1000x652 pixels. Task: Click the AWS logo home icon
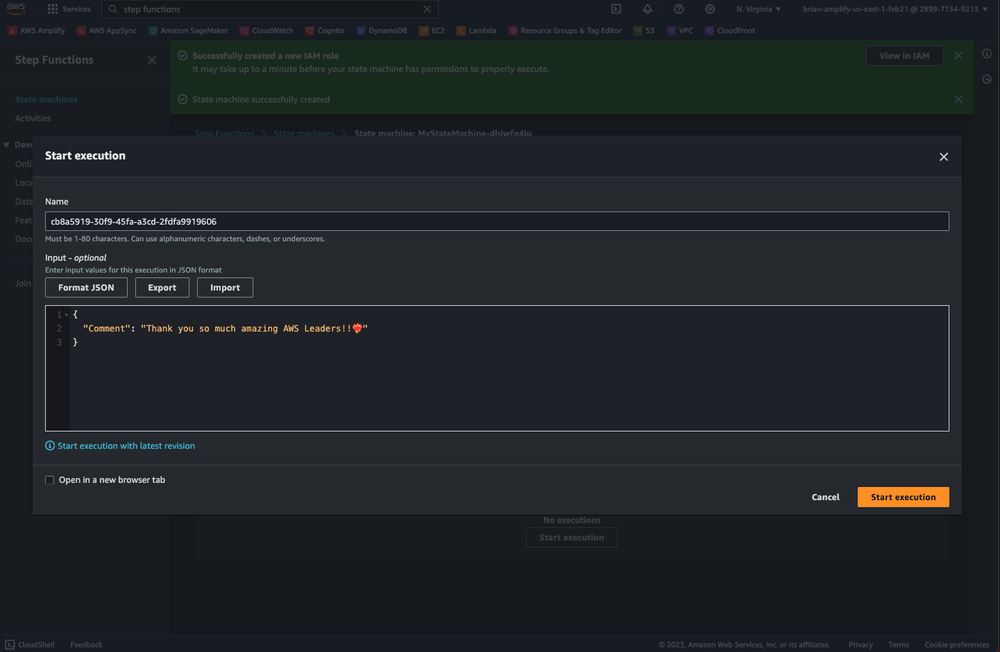pyautogui.click(x=16, y=8)
